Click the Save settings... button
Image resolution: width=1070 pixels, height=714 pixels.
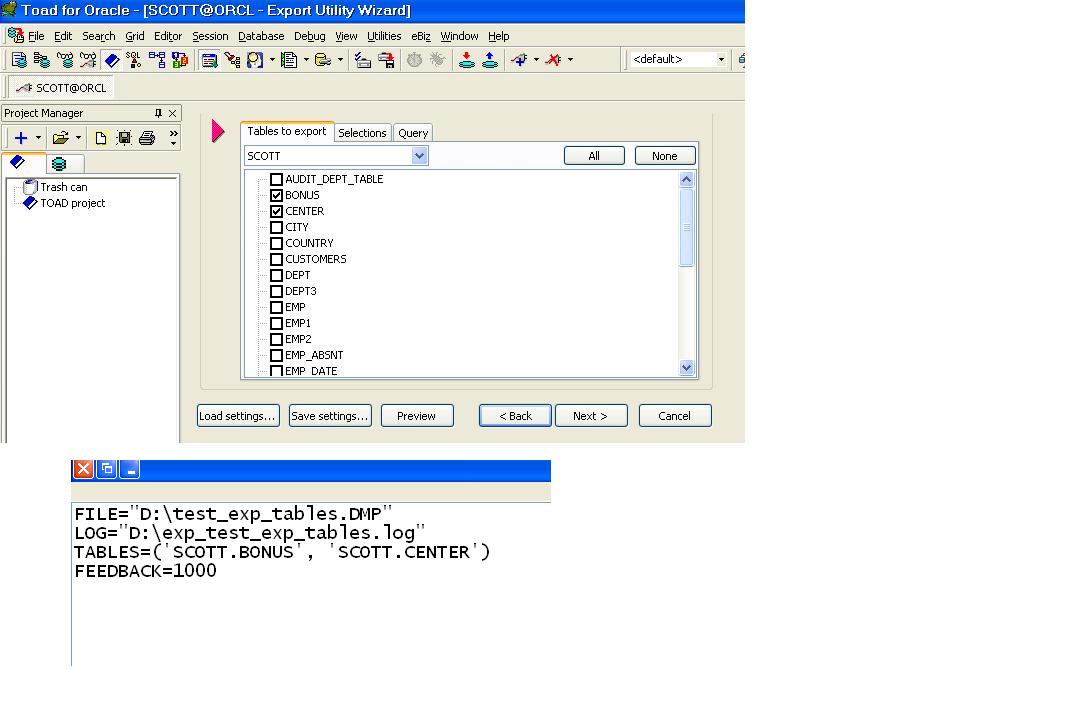coord(330,416)
